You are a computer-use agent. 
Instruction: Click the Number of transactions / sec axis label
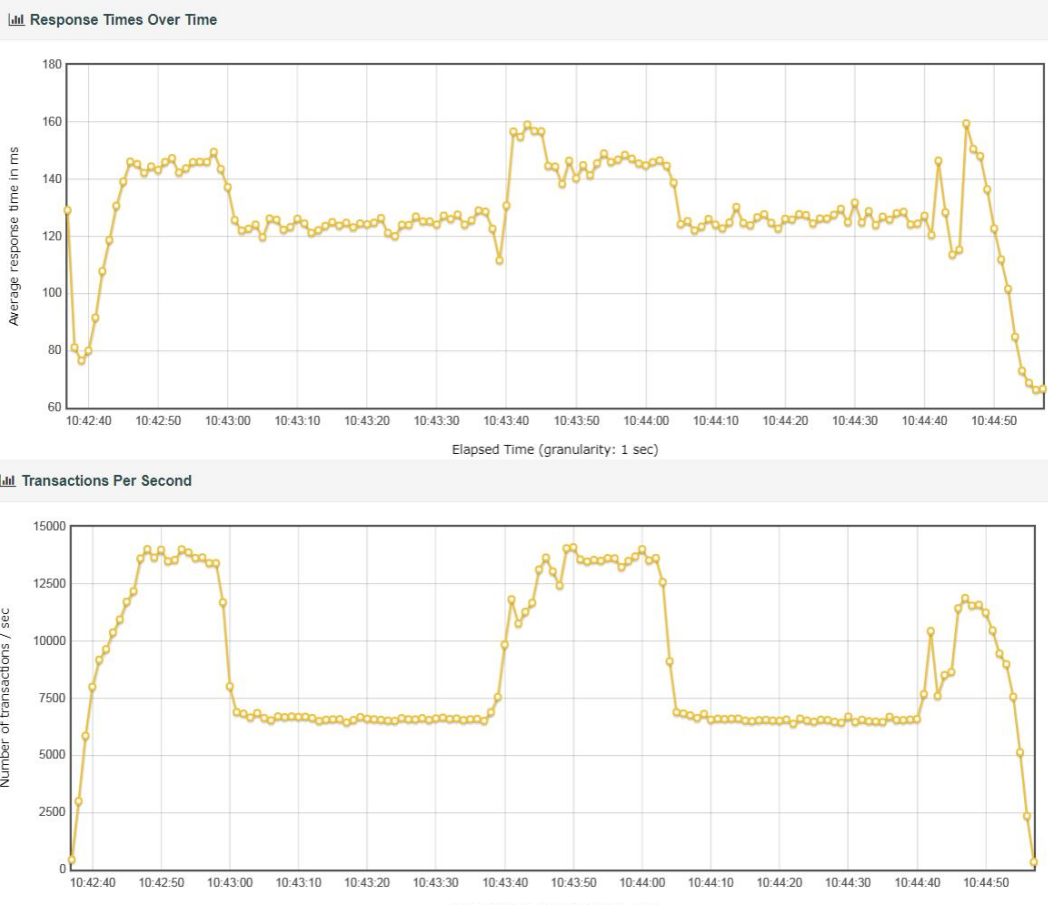click(5, 697)
